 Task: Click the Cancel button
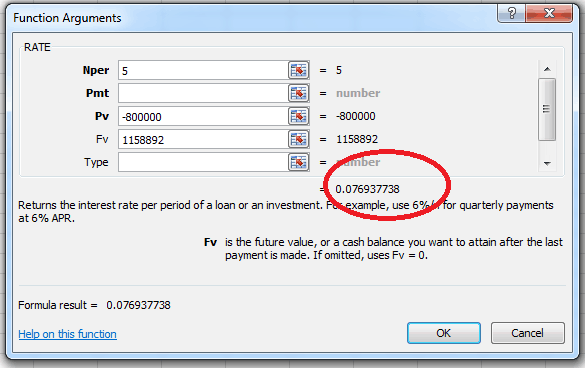pos(528,333)
